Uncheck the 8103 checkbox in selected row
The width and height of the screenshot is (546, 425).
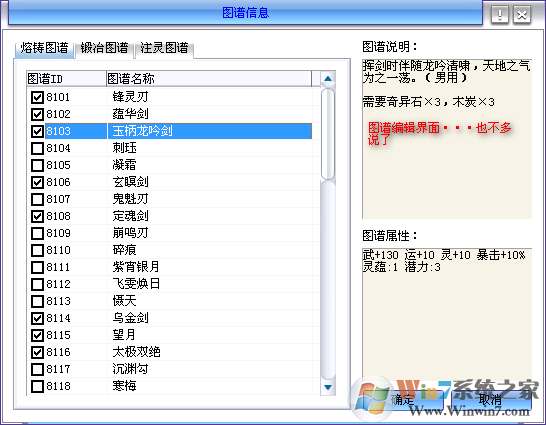[37, 131]
